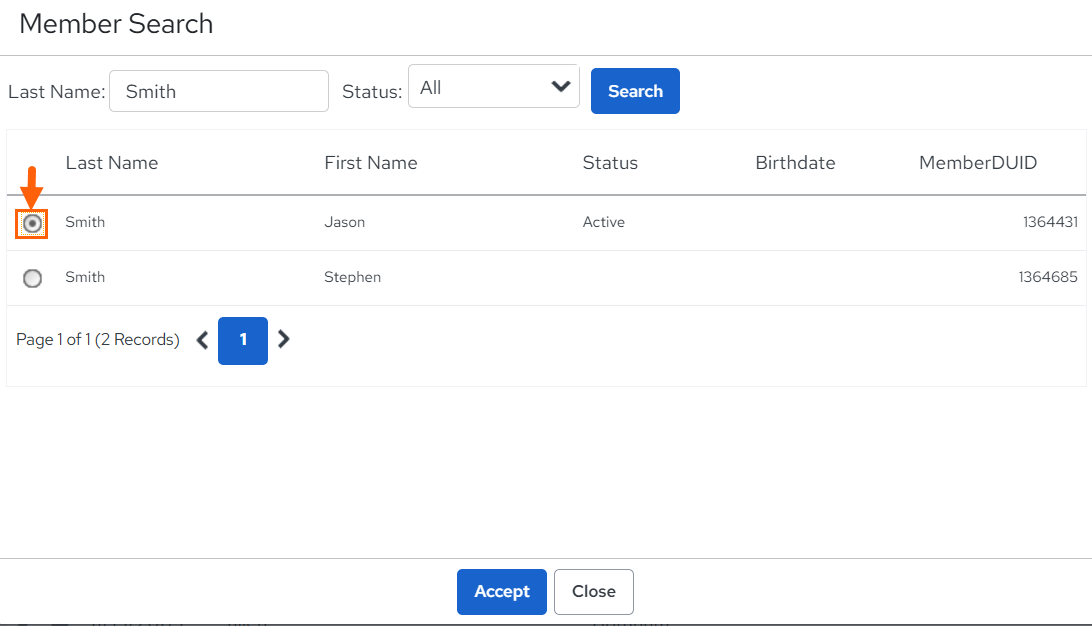Screen dimensions: 1092x626
Task: Click the Smith last name in Jason's row
Action: [85, 222]
